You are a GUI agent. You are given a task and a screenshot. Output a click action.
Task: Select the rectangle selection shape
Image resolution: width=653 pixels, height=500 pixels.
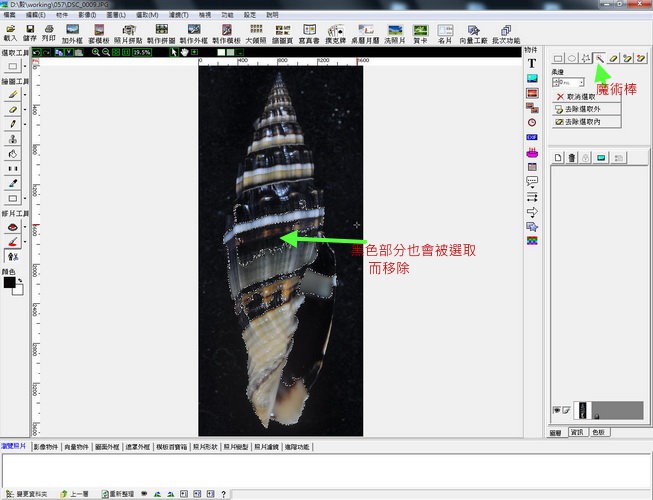(558, 59)
